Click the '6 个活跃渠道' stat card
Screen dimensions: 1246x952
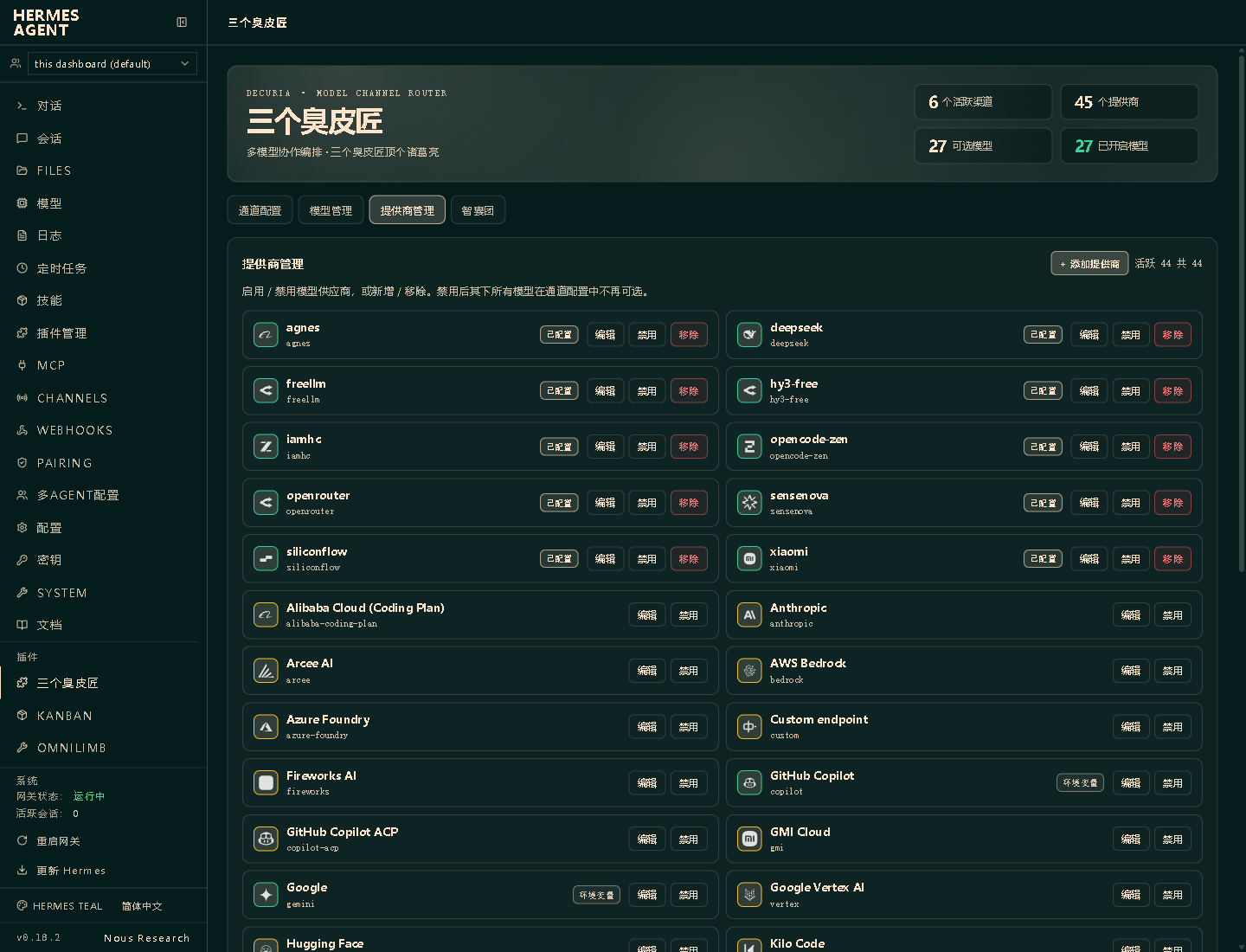[x=983, y=102]
